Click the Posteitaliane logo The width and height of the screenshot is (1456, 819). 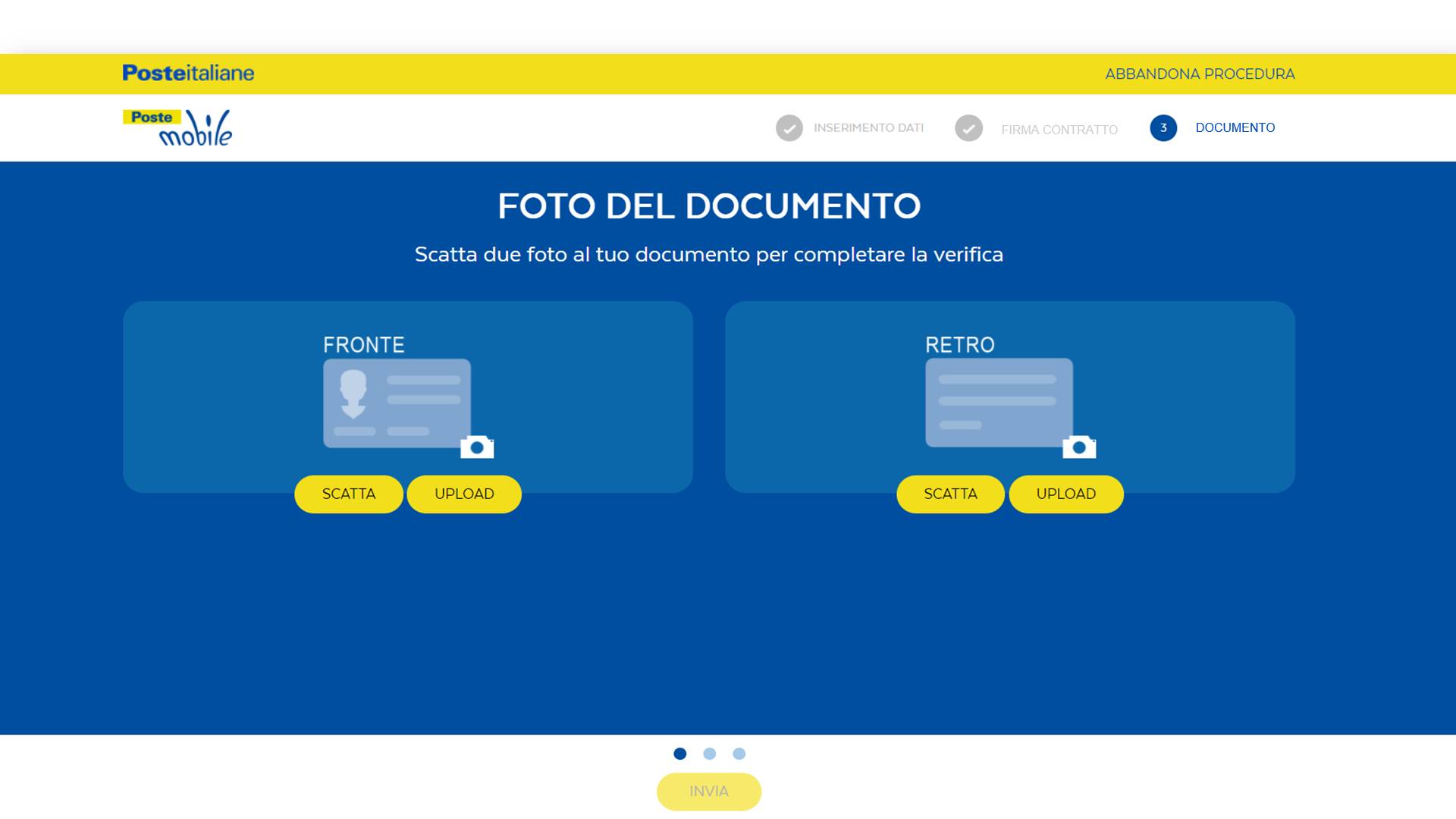[188, 73]
